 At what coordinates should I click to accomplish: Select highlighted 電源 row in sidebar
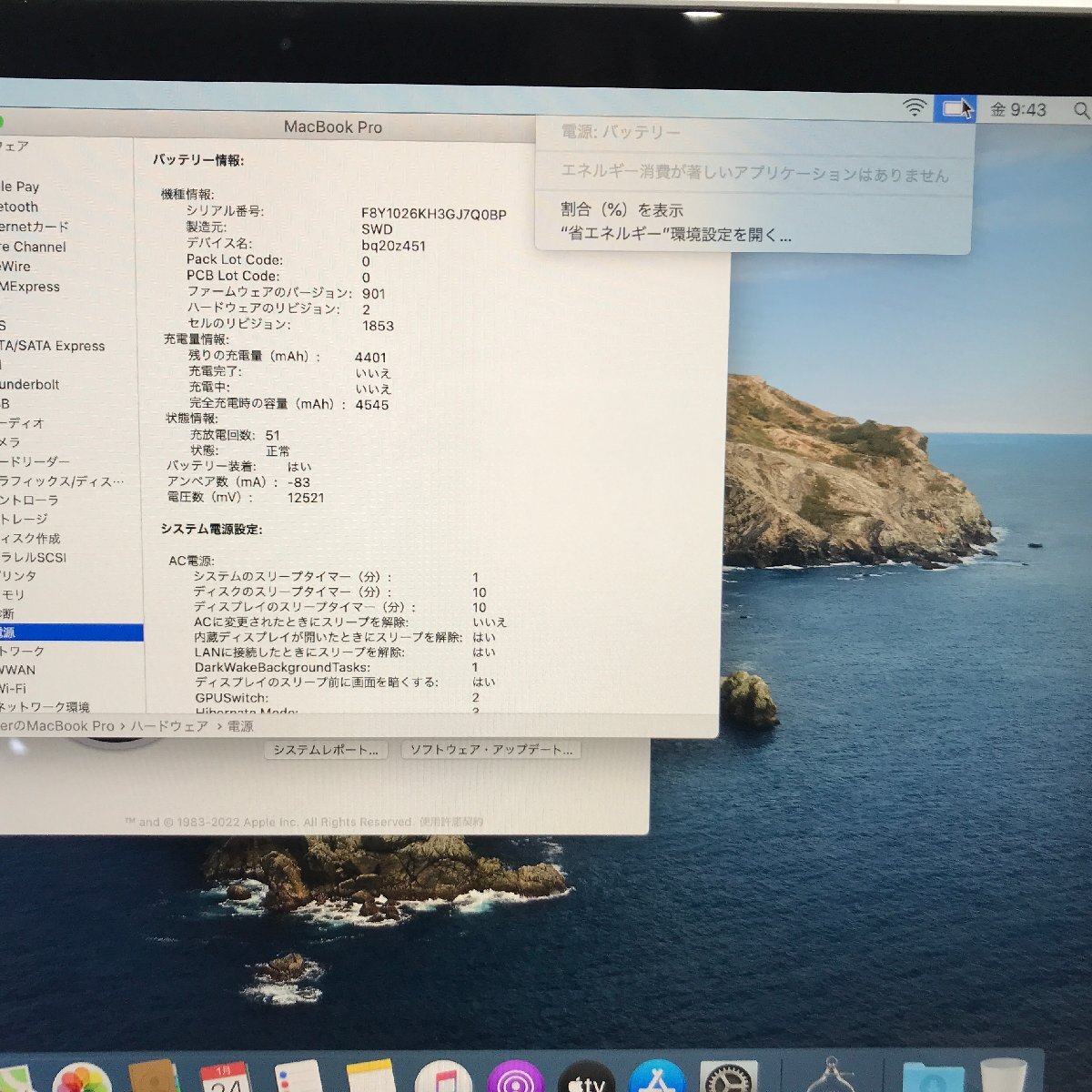coord(71,632)
